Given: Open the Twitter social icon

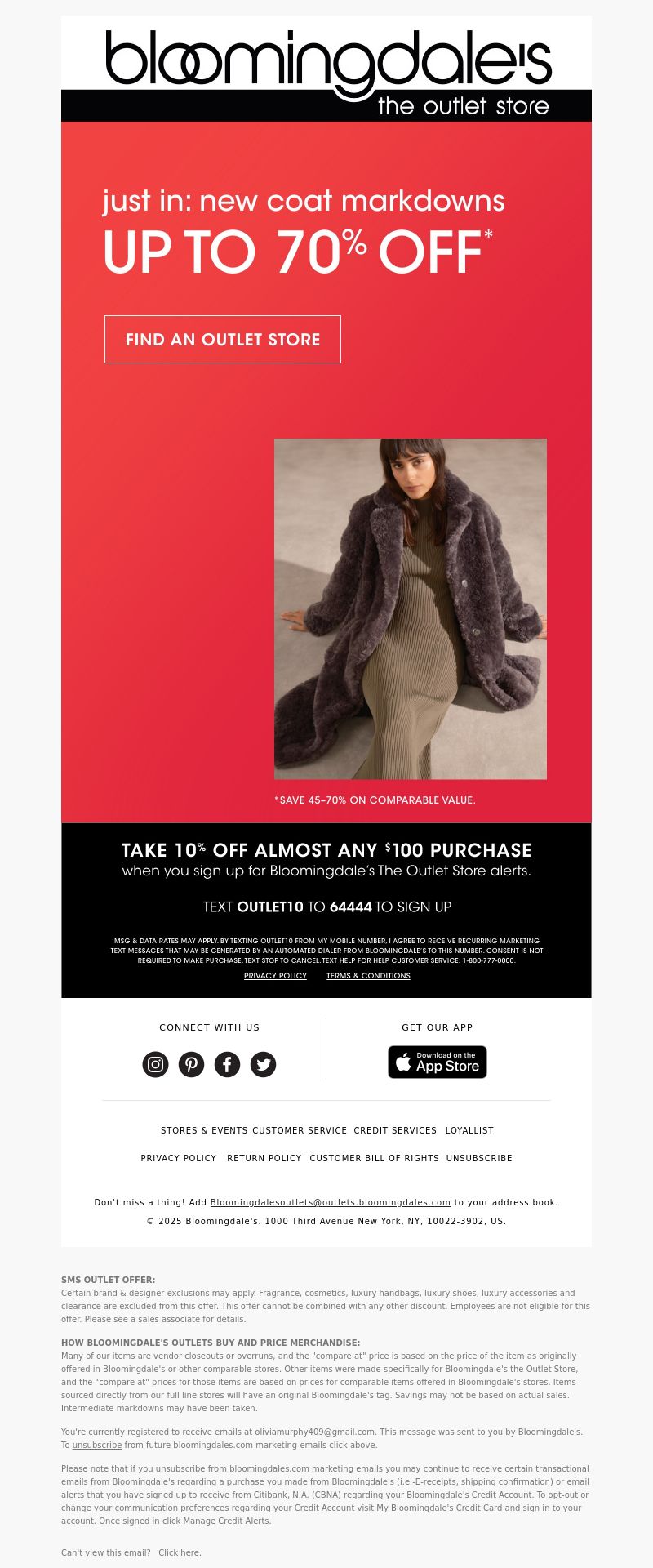Looking at the screenshot, I should click(x=263, y=1064).
